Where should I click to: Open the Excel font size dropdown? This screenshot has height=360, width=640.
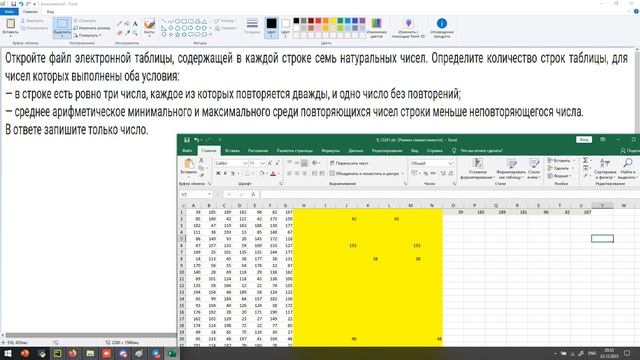pyautogui.click(x=262, y=163)
